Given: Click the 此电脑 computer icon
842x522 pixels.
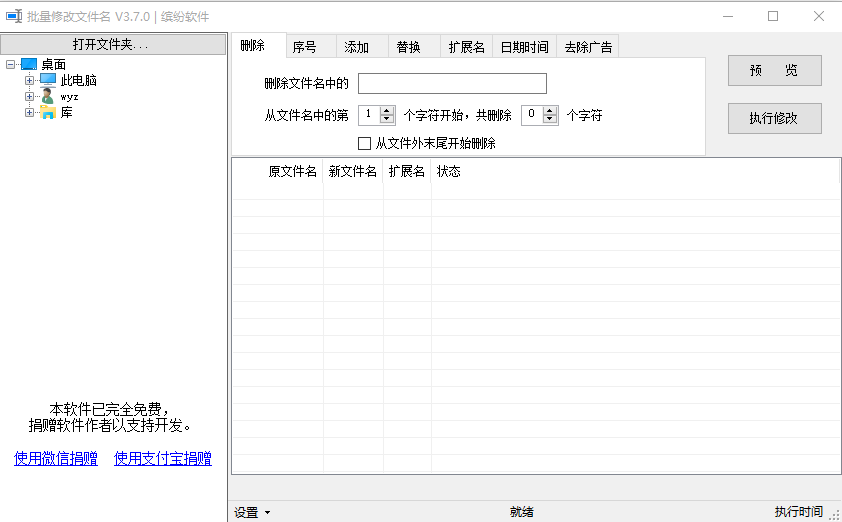Looking at the screenshot, I should coord(48,80).
